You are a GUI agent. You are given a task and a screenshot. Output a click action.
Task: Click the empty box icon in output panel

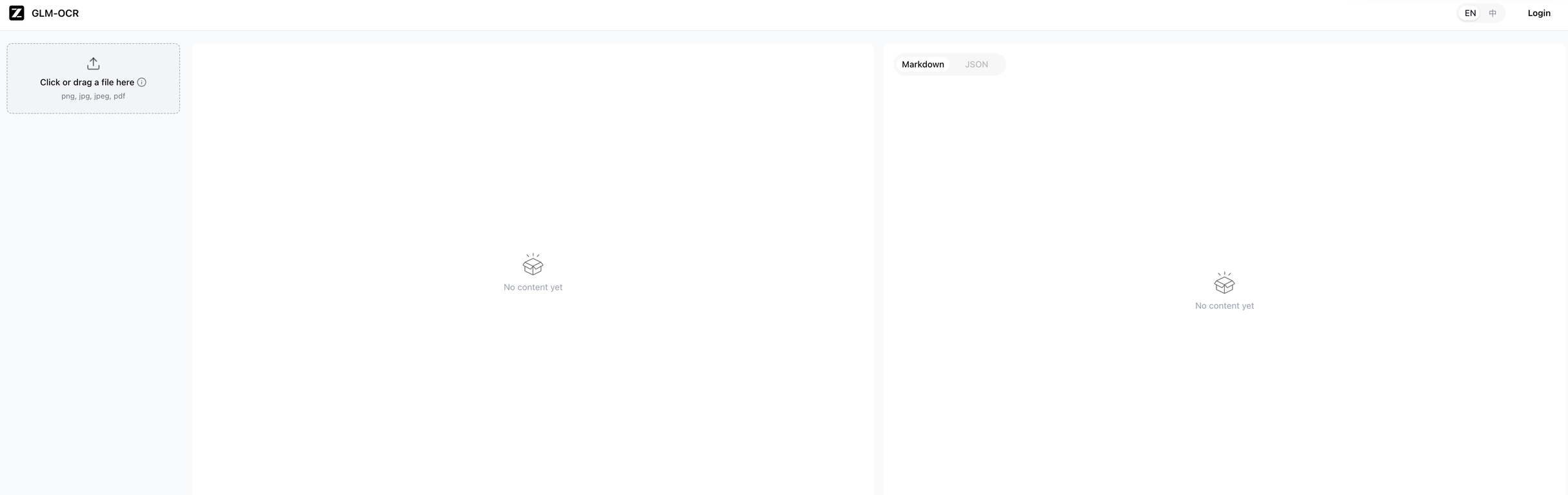[1224, 283]
